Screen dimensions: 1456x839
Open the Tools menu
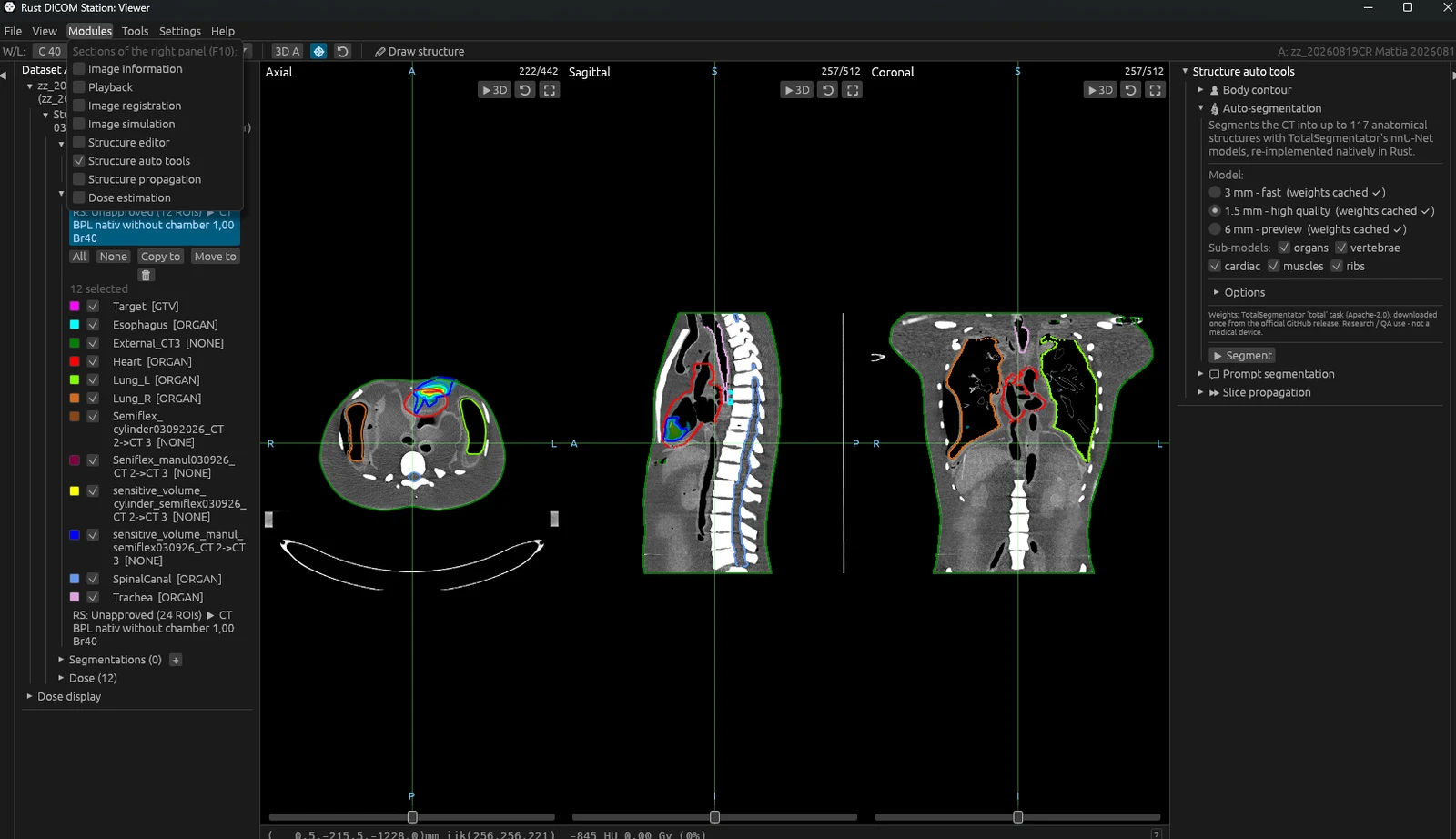135,31
